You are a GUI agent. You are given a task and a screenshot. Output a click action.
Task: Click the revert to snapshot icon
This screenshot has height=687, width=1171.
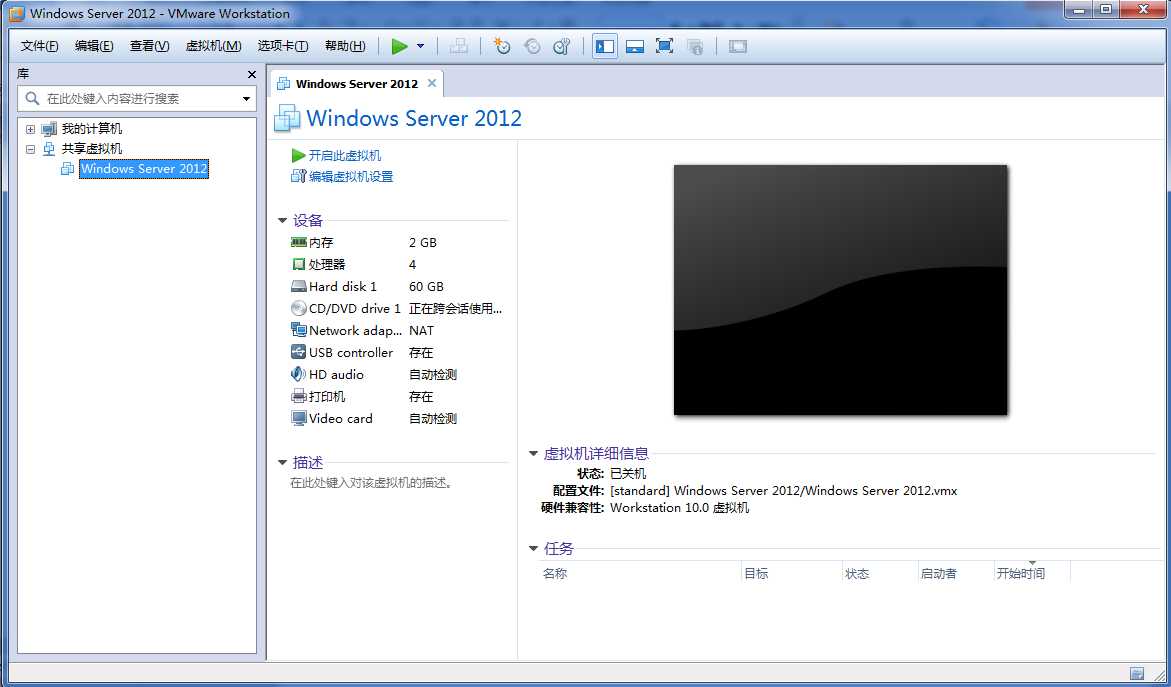click(532, 46)
